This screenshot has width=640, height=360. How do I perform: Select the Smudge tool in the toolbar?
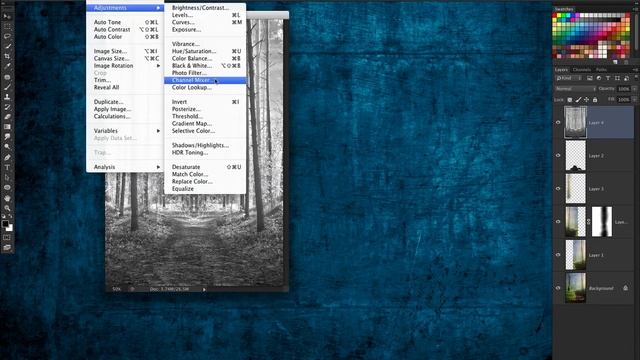(7, 137)
